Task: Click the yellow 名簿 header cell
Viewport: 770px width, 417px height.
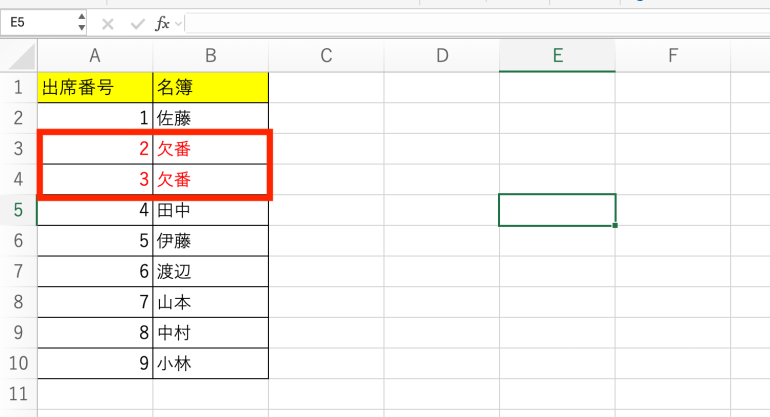Action: (211, 87)
